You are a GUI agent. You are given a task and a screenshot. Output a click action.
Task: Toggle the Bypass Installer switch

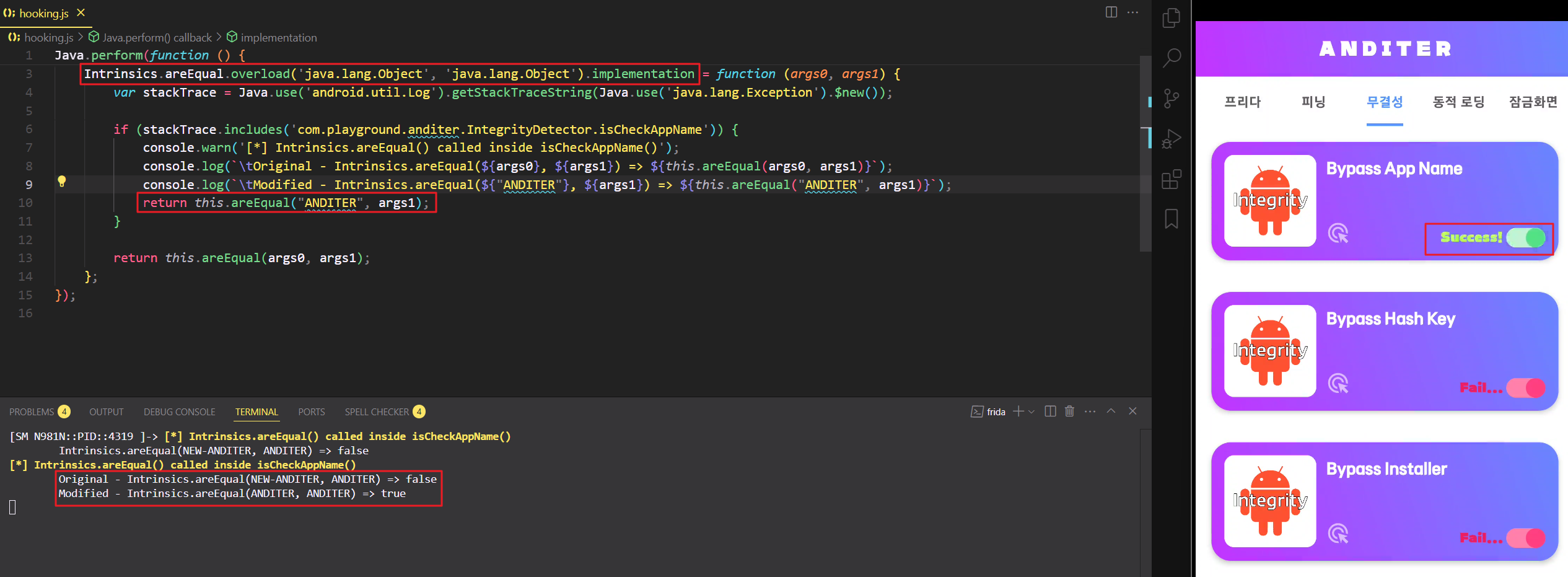(1526, 538)
